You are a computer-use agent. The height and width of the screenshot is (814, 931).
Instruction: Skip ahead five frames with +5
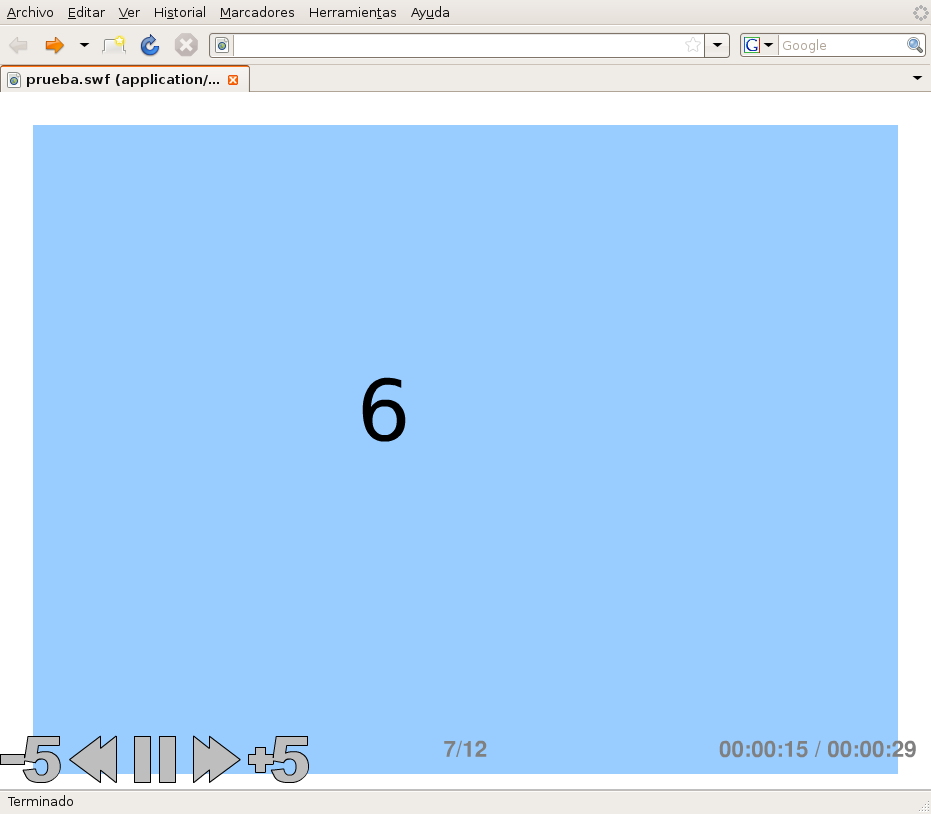point(279,760)
